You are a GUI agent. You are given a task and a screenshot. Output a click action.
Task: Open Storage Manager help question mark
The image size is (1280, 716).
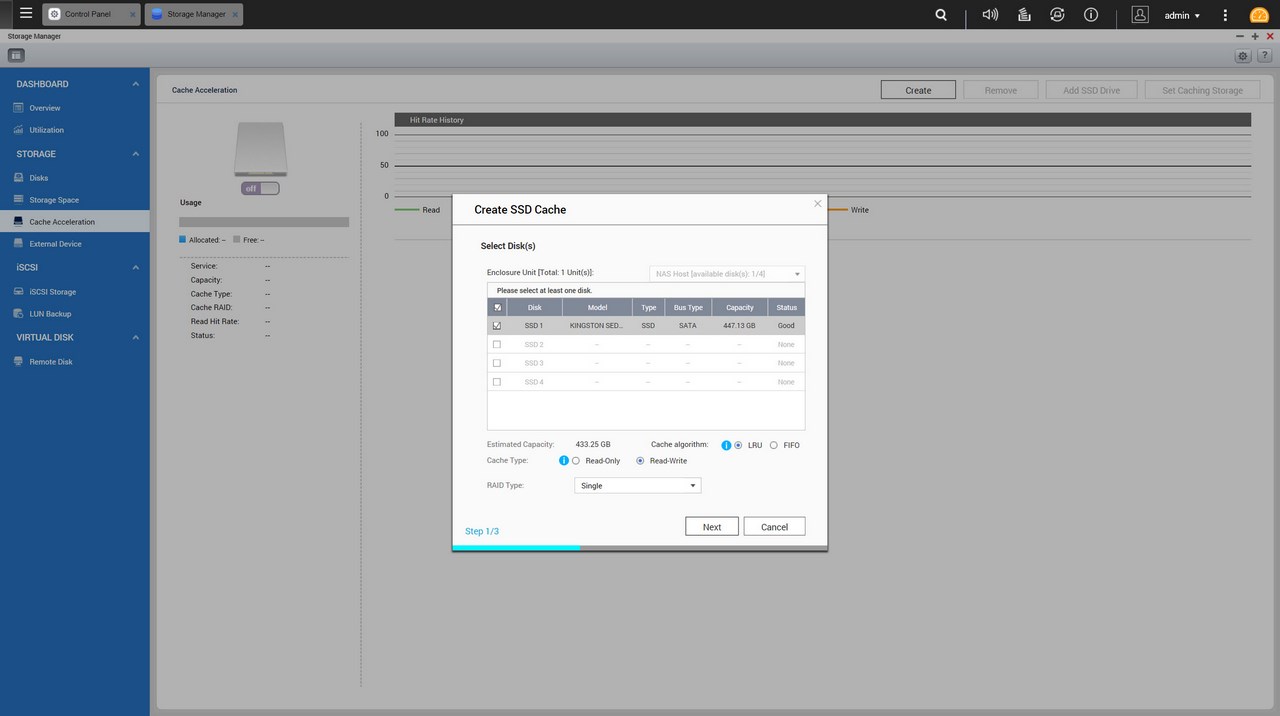(1264, 56)
